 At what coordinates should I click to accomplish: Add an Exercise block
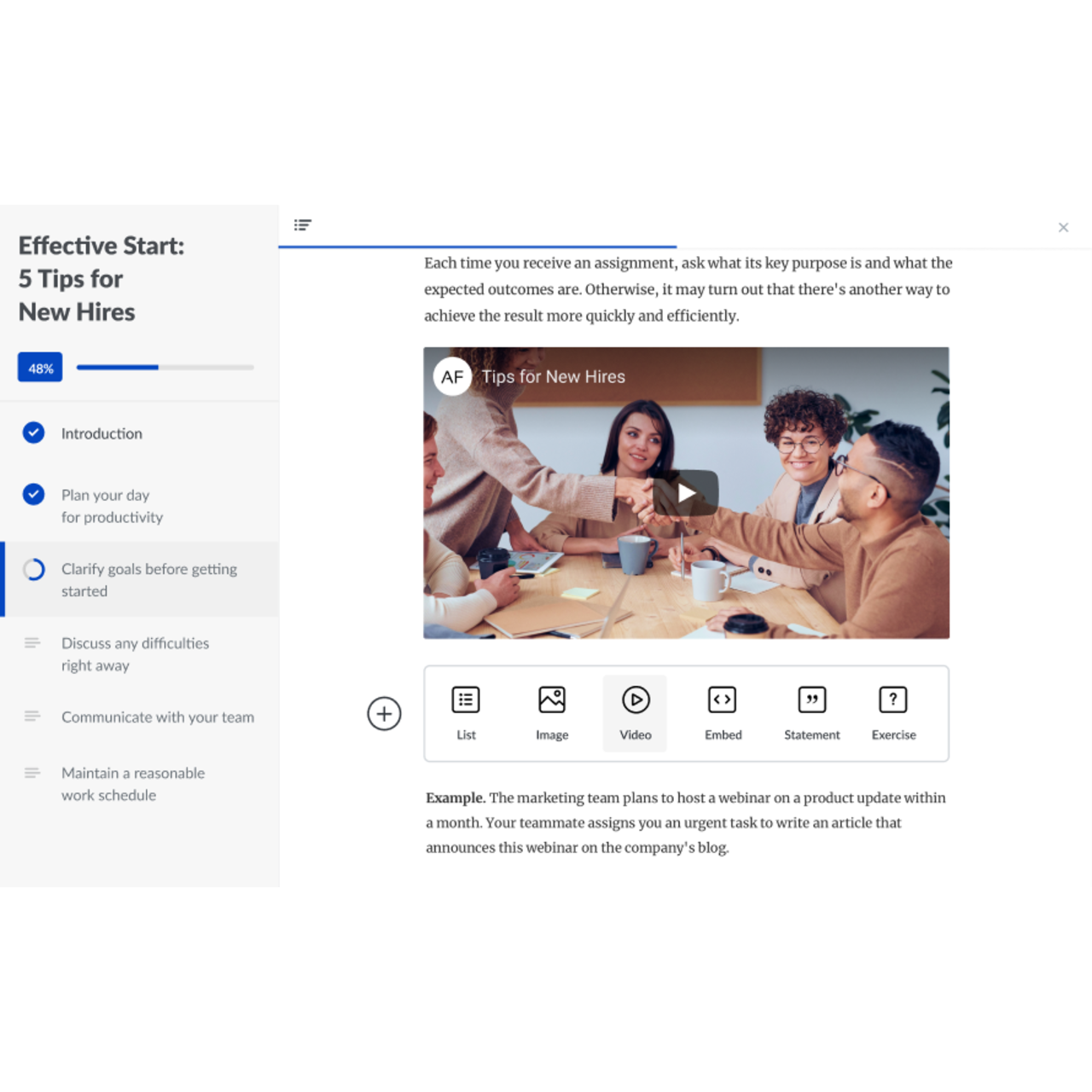point(893,712)
